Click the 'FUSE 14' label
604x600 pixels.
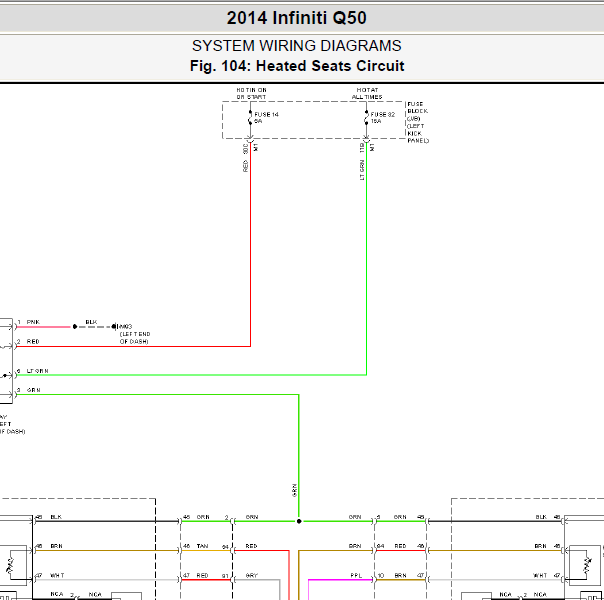266,114
